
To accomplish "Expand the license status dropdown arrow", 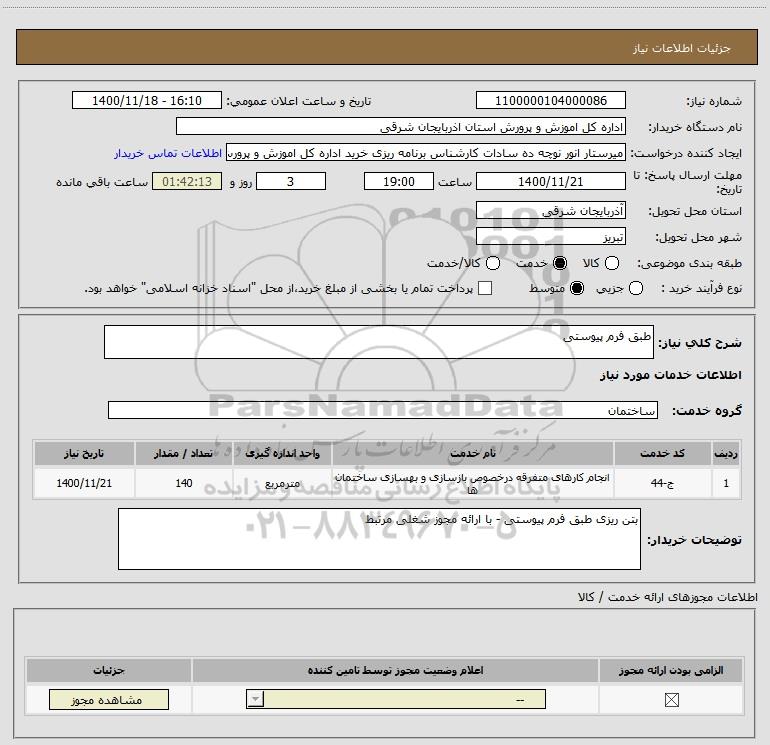I will pos(255,699).
